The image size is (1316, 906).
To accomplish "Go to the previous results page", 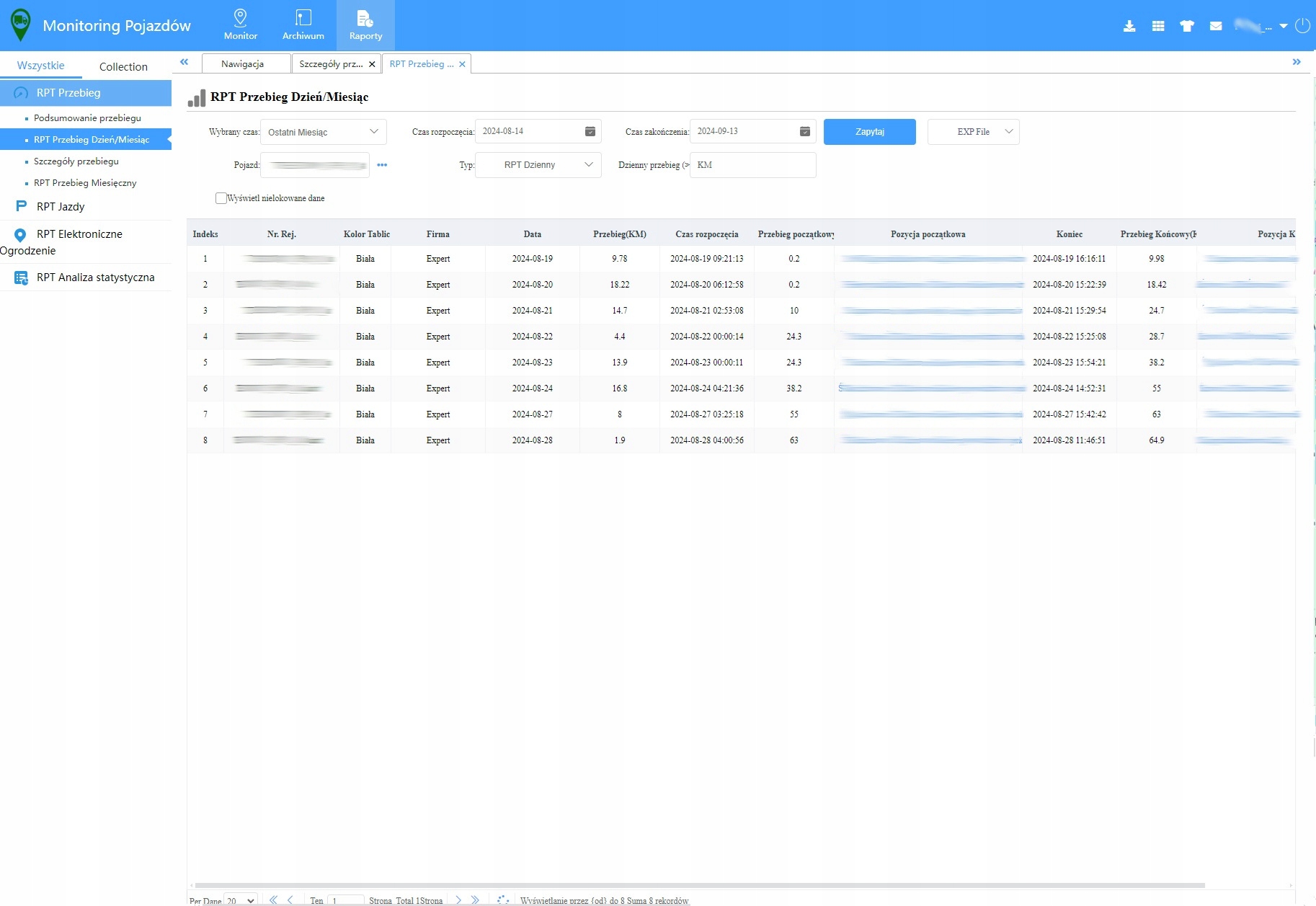I will pyautogui.click(x=290, y=900).
